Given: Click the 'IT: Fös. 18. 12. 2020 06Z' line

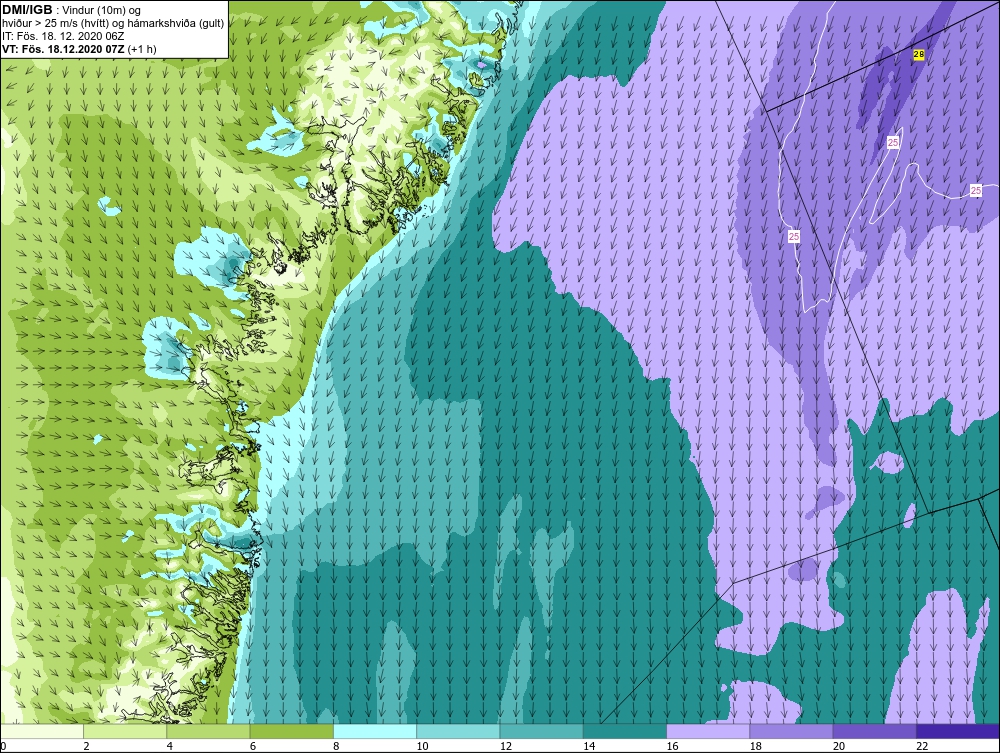Looking at the screenshot, I should (61, 36).
